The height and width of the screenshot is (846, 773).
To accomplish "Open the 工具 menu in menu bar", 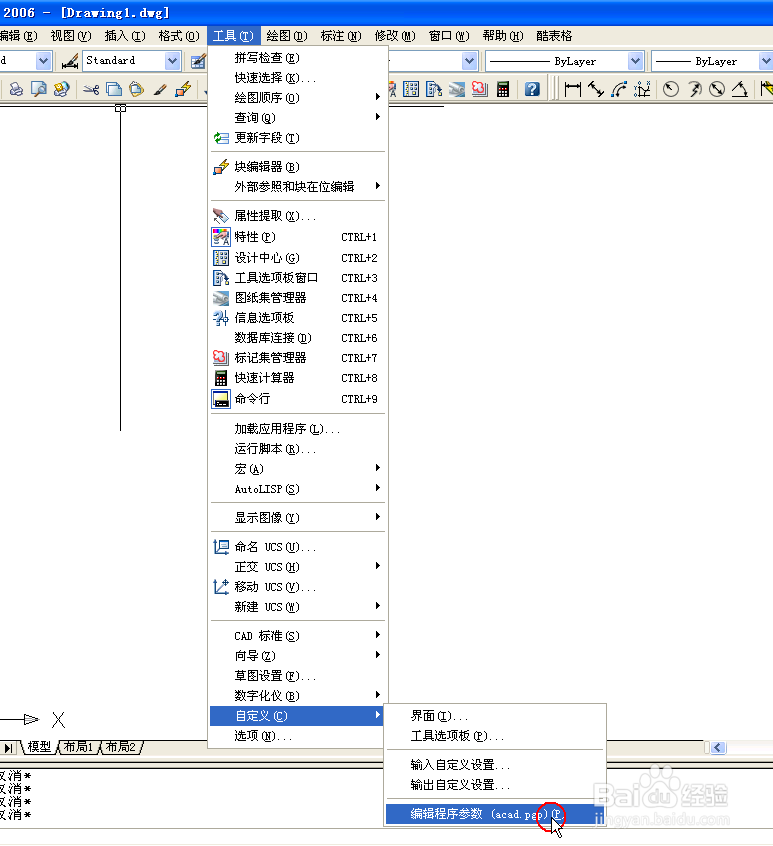I will [x=233, y=36].
